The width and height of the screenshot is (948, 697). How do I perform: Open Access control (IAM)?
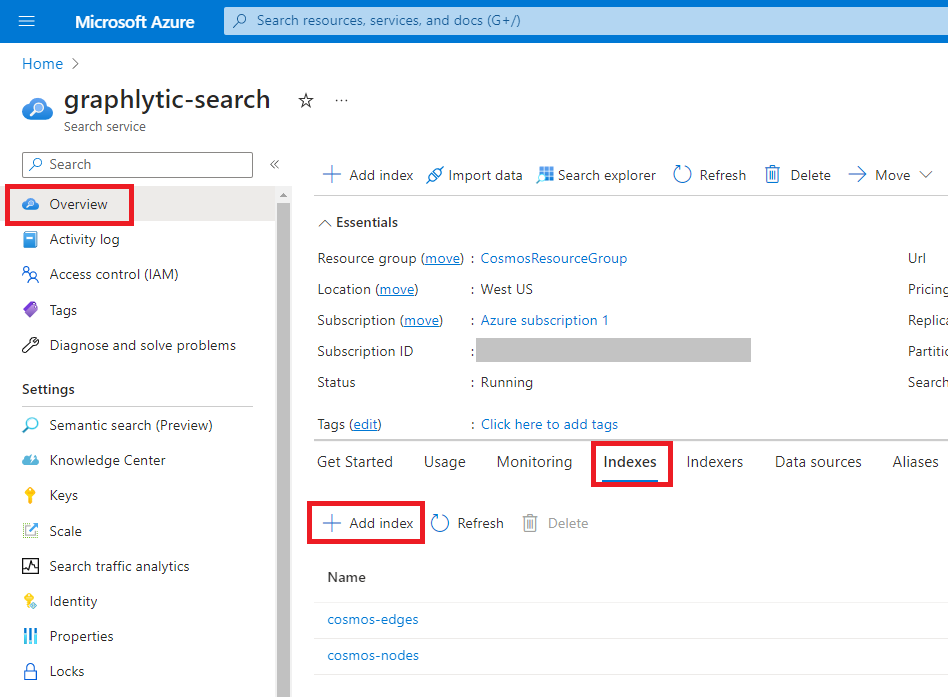(113, 274)
